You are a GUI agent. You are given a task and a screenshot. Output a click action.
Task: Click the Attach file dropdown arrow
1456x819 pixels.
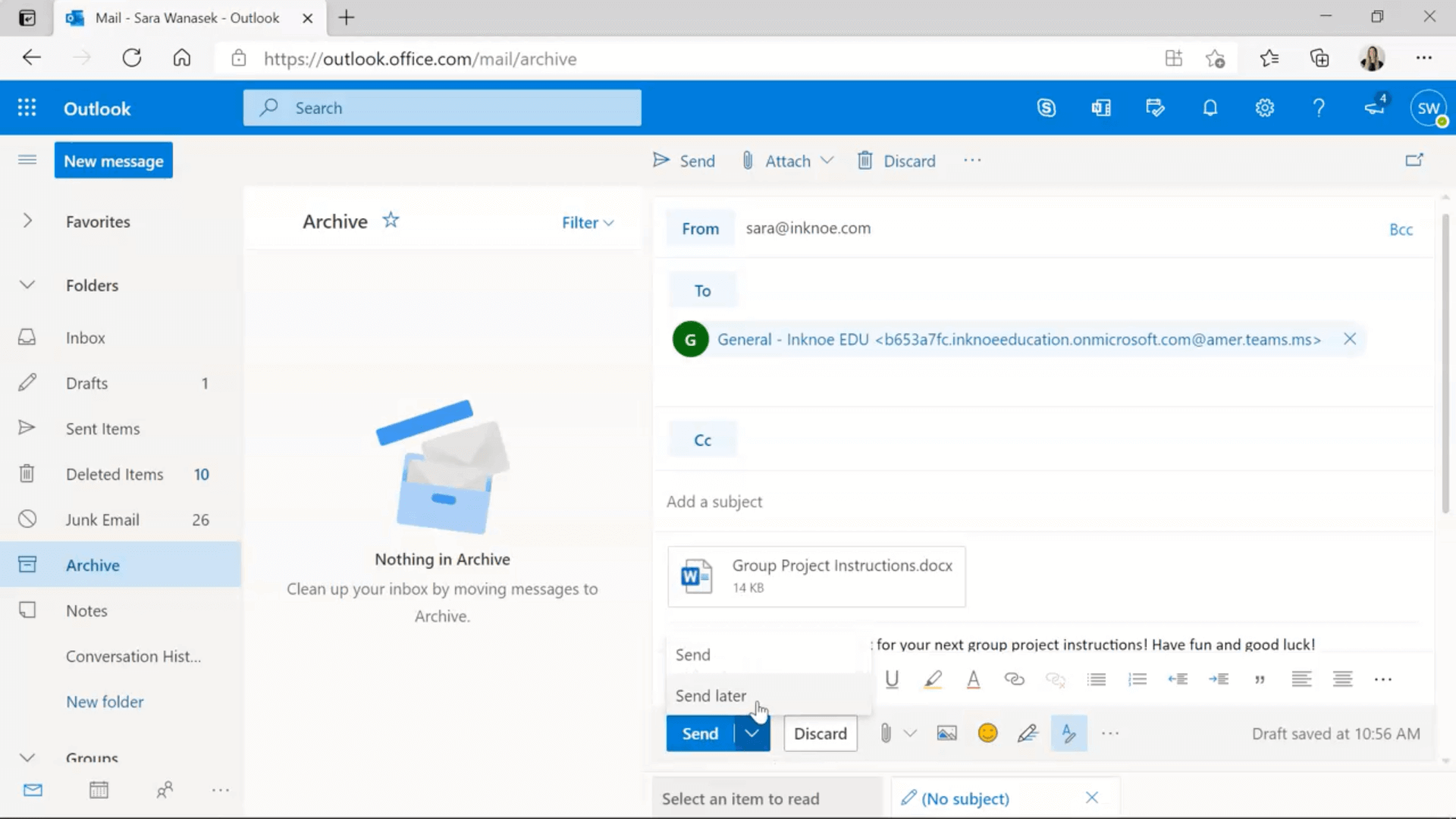coord(827,161)
